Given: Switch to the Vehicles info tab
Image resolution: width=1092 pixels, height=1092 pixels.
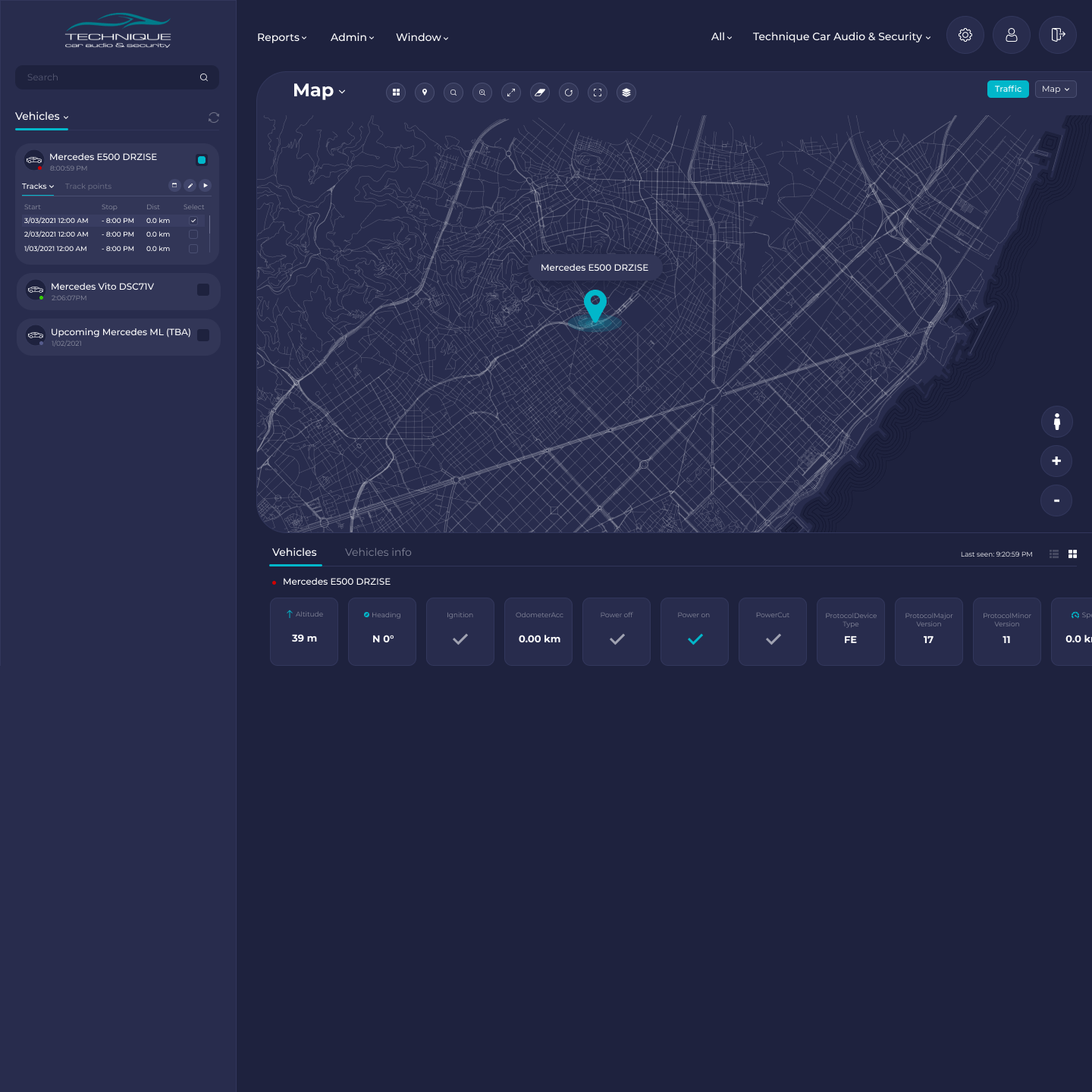Looking at the screenshot, I should (378, 553).
